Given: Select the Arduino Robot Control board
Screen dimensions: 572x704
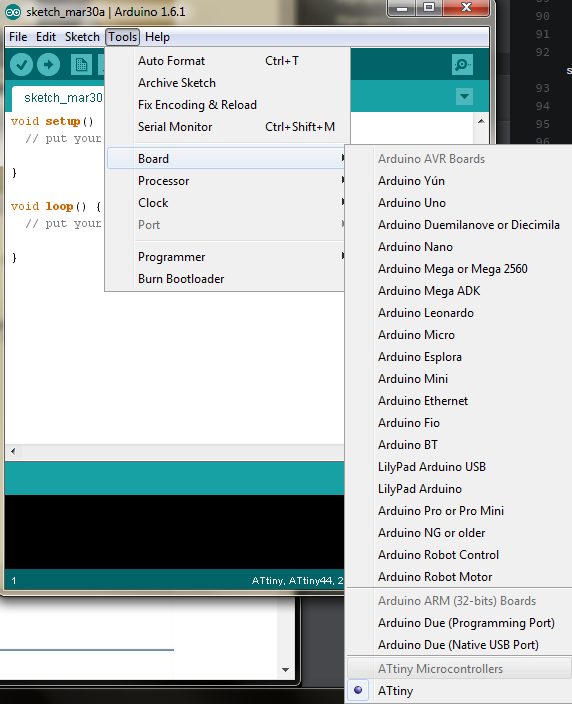Looking at the screenshot, I should pos(458,554).
